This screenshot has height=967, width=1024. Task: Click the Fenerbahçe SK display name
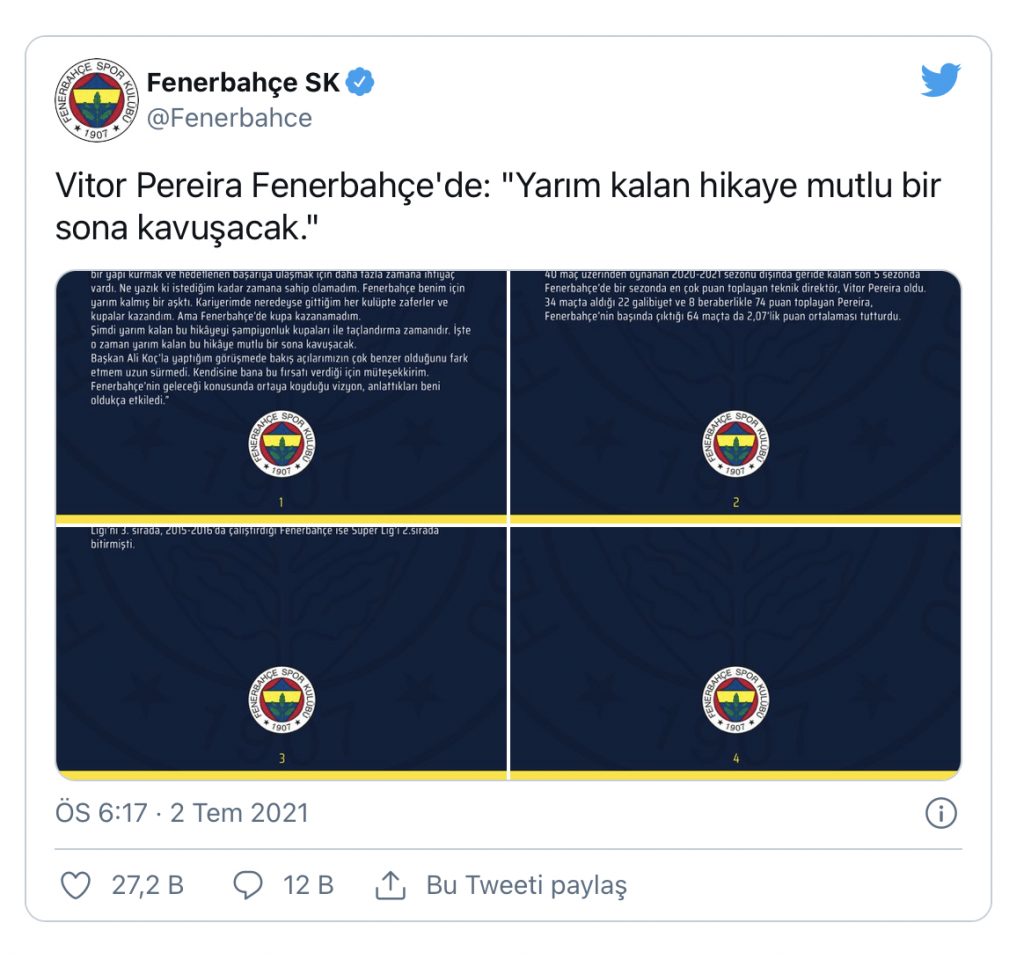point(243,83)
